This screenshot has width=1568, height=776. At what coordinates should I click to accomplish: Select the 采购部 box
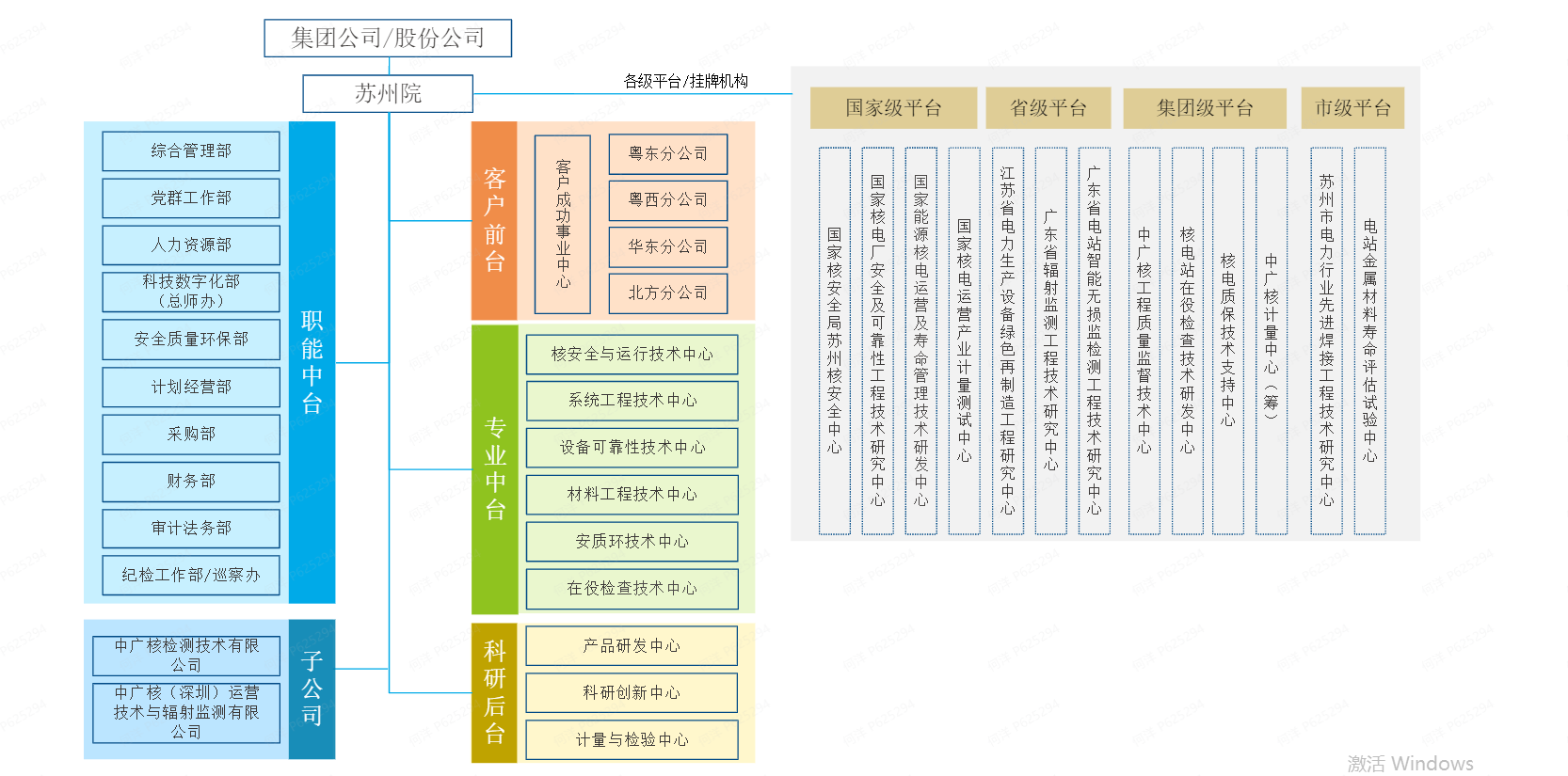(191, 434)
